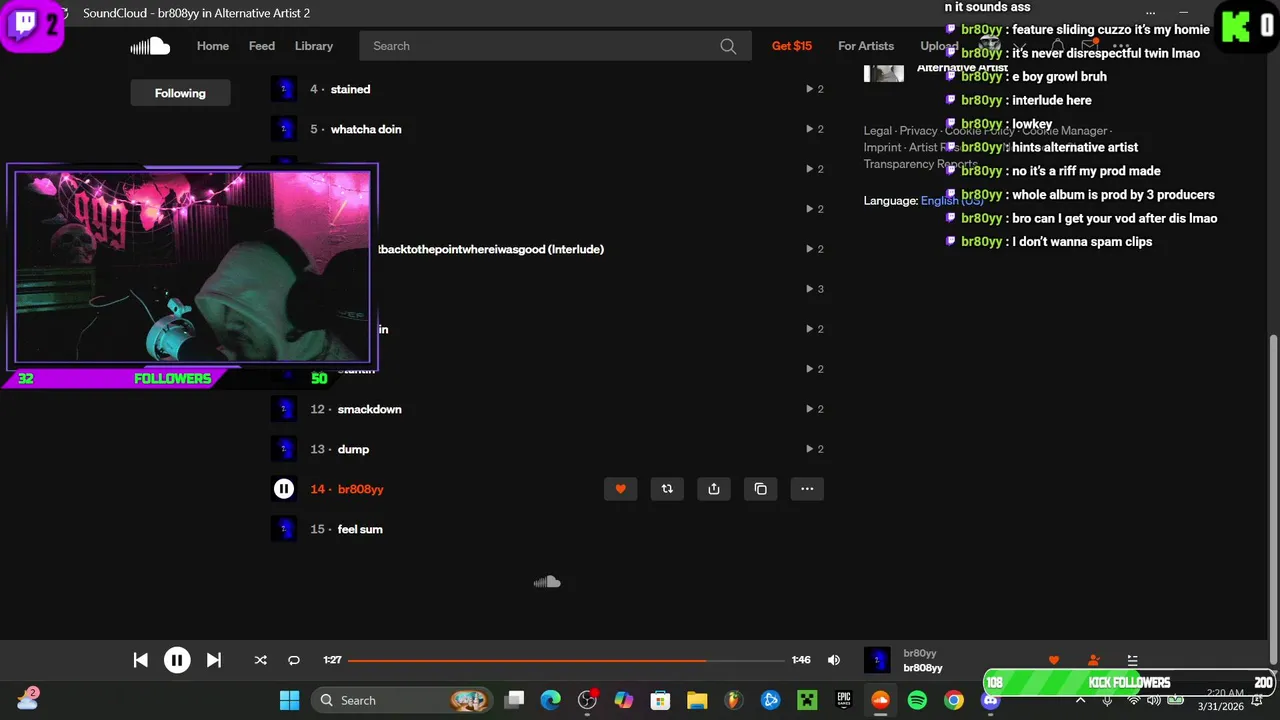Open the Library tab
The width and height of the screenshot is (1280, 720).
point(314,46)
